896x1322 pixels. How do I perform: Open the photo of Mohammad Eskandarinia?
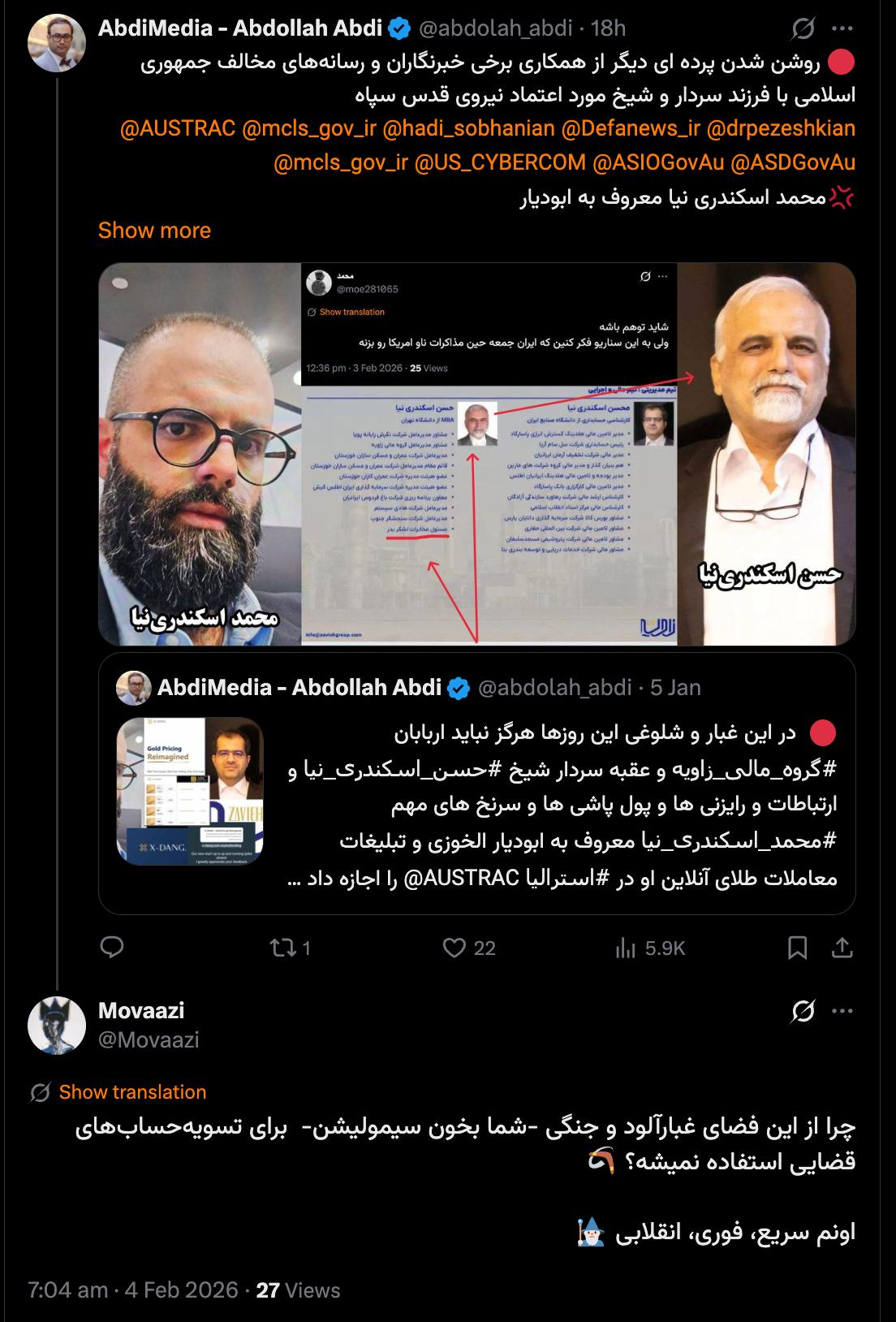coord(200,455)
